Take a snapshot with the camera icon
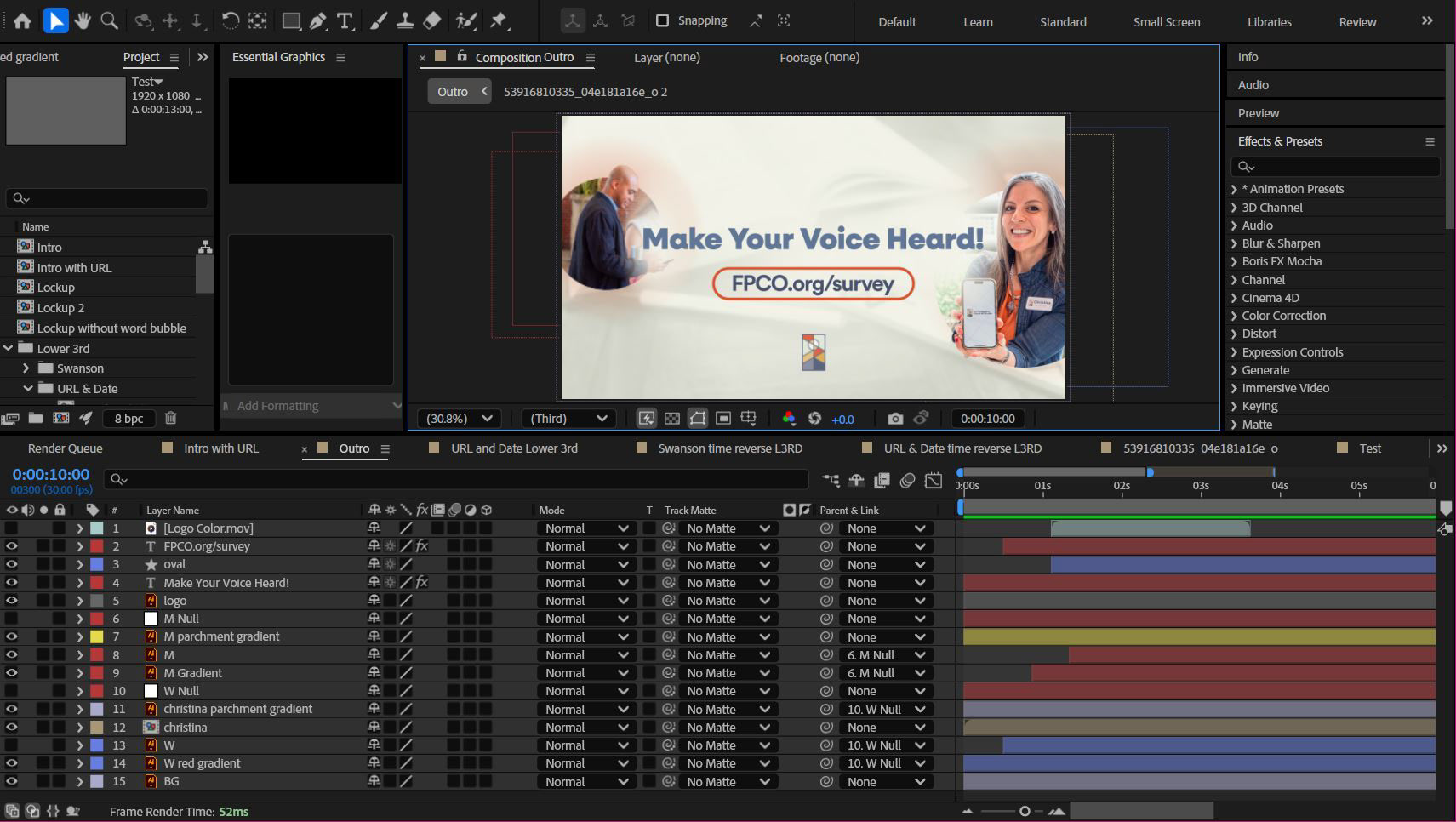The height and width of the screenshot is (822, 1456). click(895, 419)
